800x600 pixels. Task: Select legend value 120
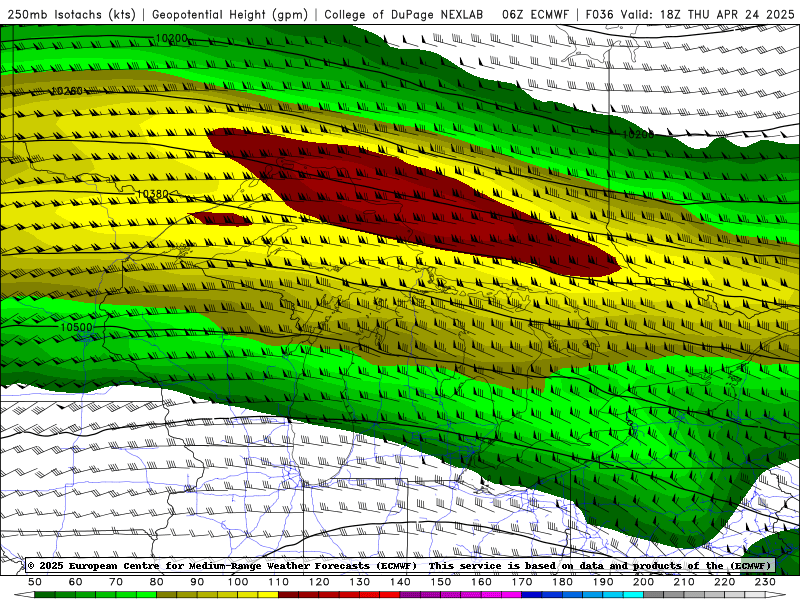319,582
